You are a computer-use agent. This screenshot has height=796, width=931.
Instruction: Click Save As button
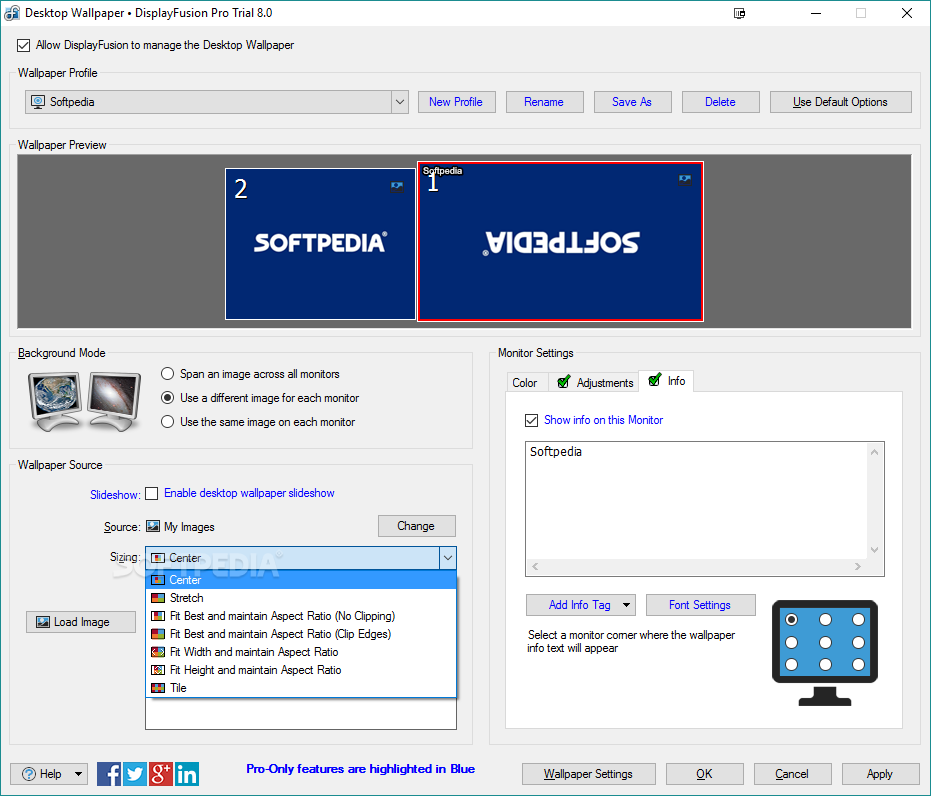click(x=632, y=102)
